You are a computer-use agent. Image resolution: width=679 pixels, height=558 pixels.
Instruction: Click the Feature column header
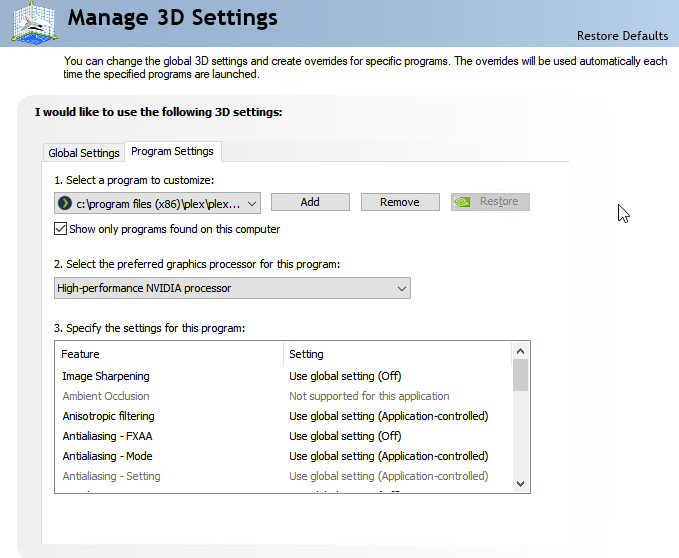(80, 354)
